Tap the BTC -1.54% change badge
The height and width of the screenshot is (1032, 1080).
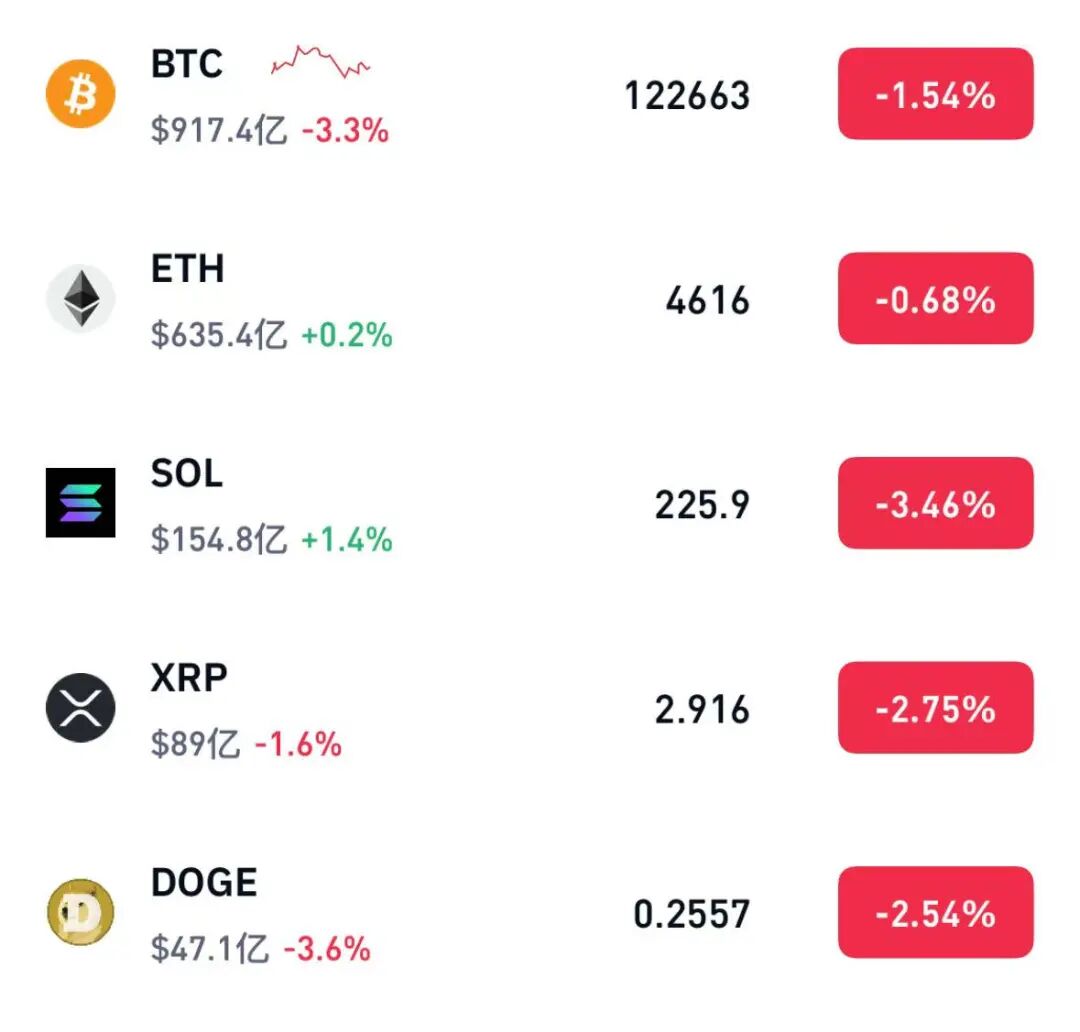point(935,95)
